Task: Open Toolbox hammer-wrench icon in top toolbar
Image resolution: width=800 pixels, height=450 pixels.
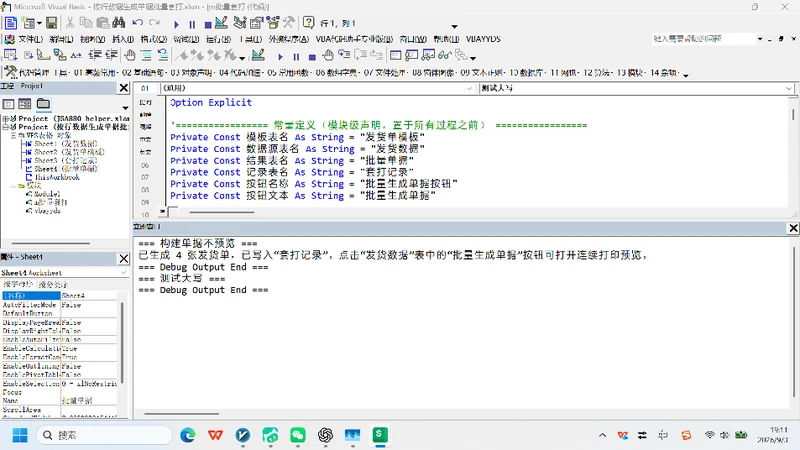Action: point(289,23)
